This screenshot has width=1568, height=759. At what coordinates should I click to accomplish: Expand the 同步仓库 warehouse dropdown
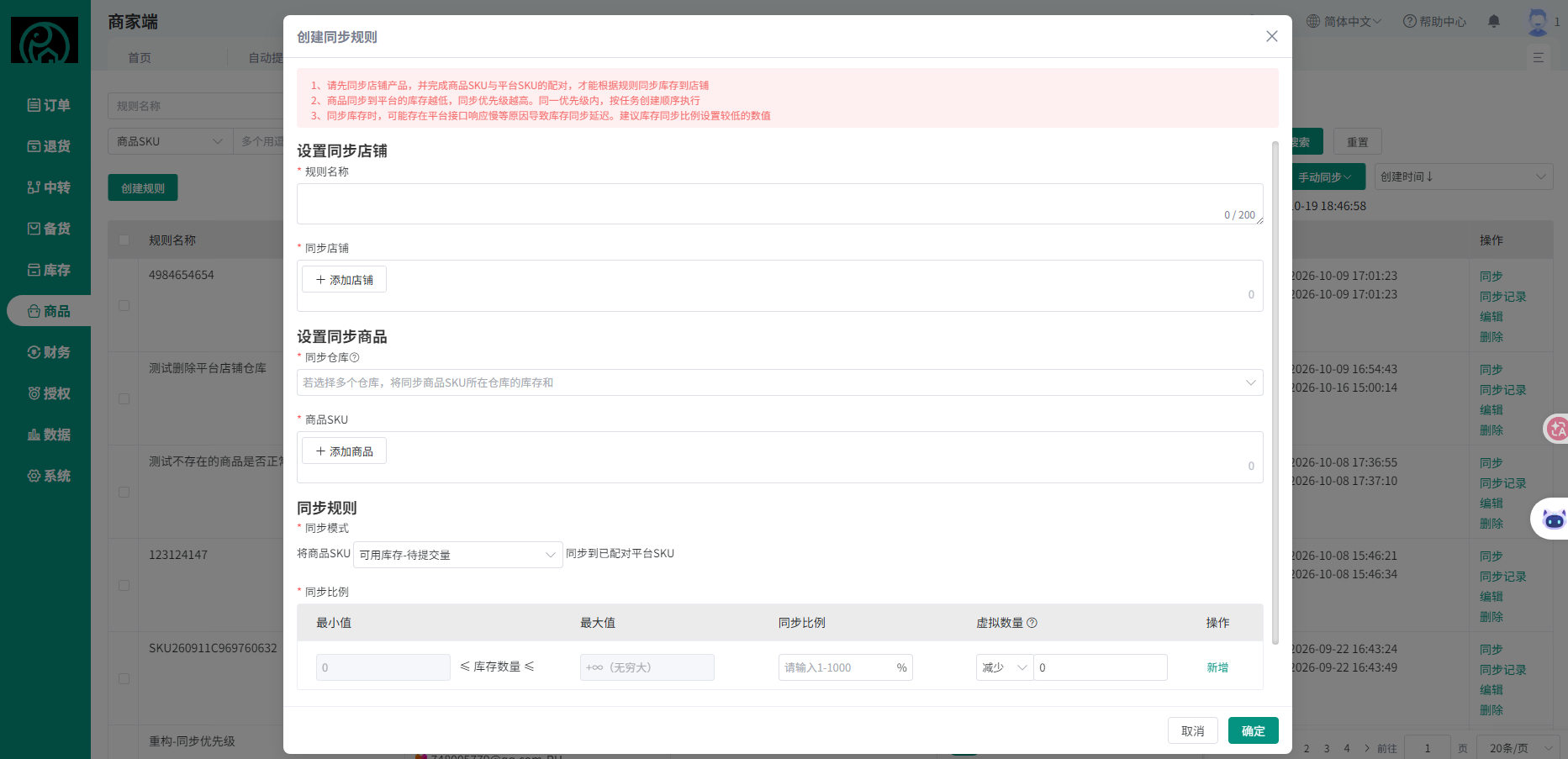tap(779, 382)
